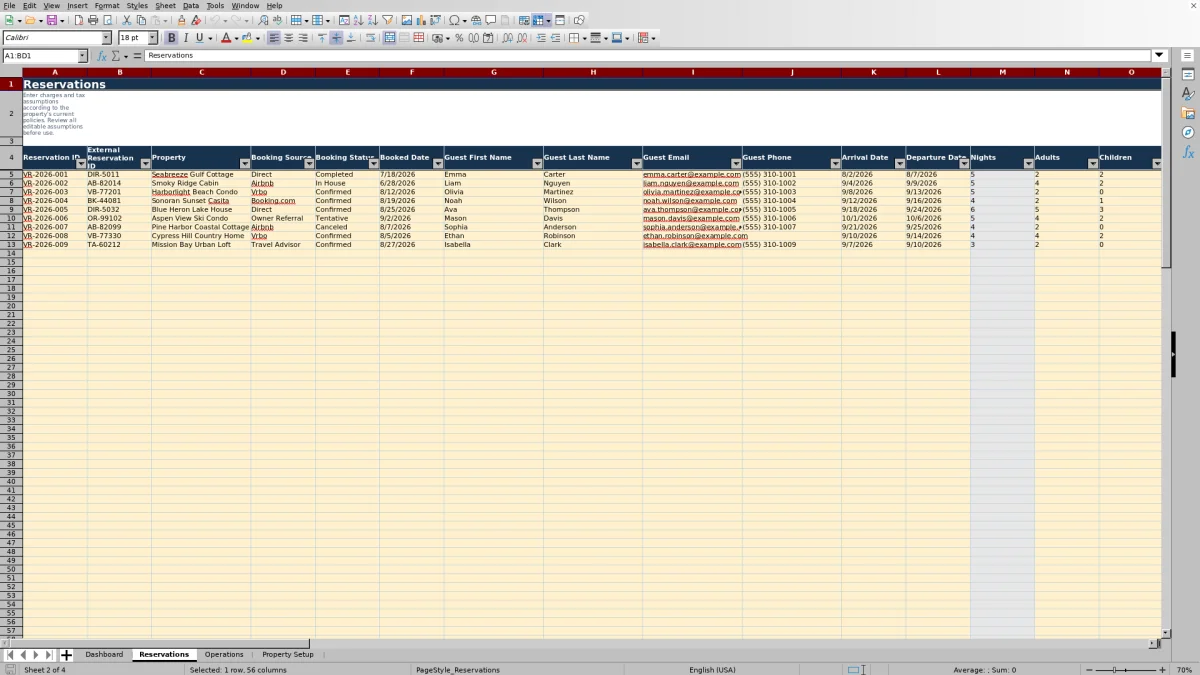Click the Copy icon in toolbar
The height and width of the screenshot is (675, 1200).
point(141,20)
